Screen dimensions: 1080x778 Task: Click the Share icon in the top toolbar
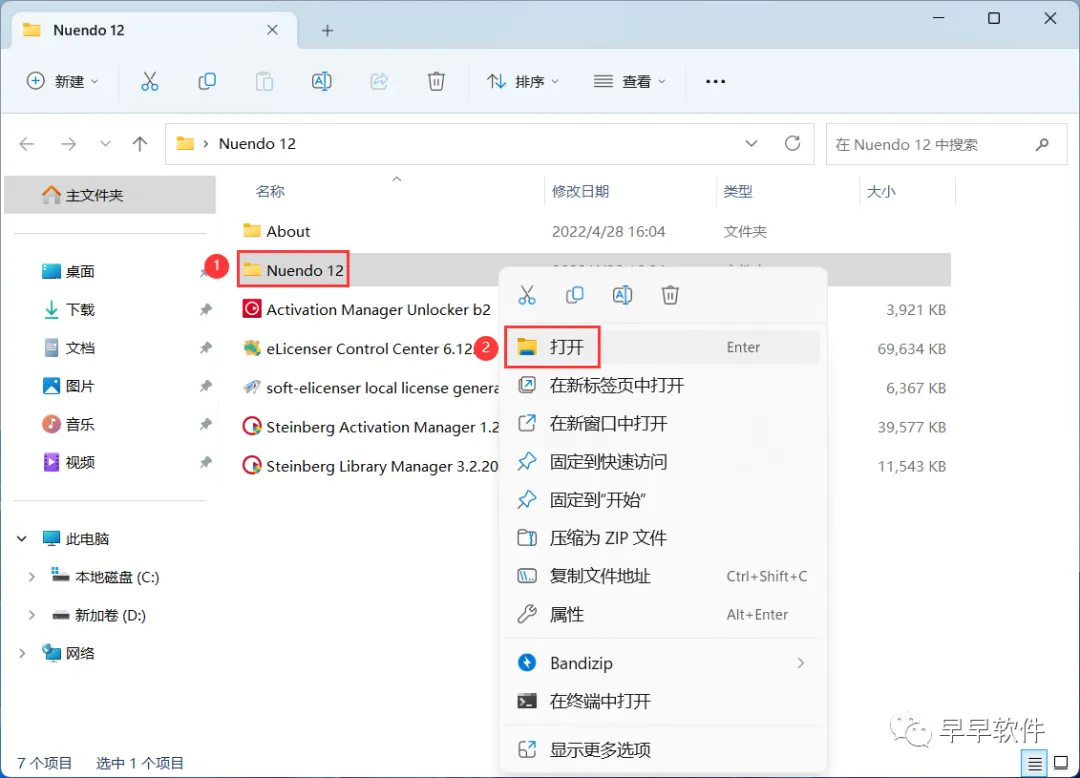(379, 81)
